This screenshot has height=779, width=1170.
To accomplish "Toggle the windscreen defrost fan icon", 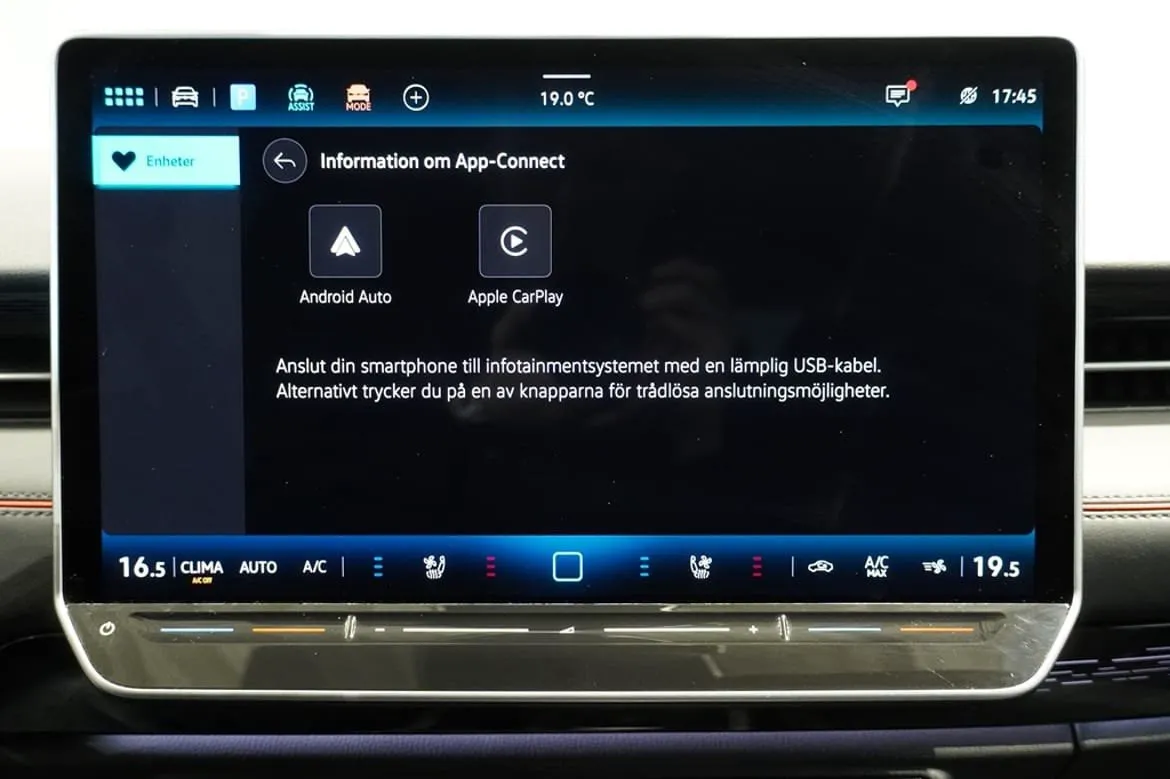I will (934, 567).
